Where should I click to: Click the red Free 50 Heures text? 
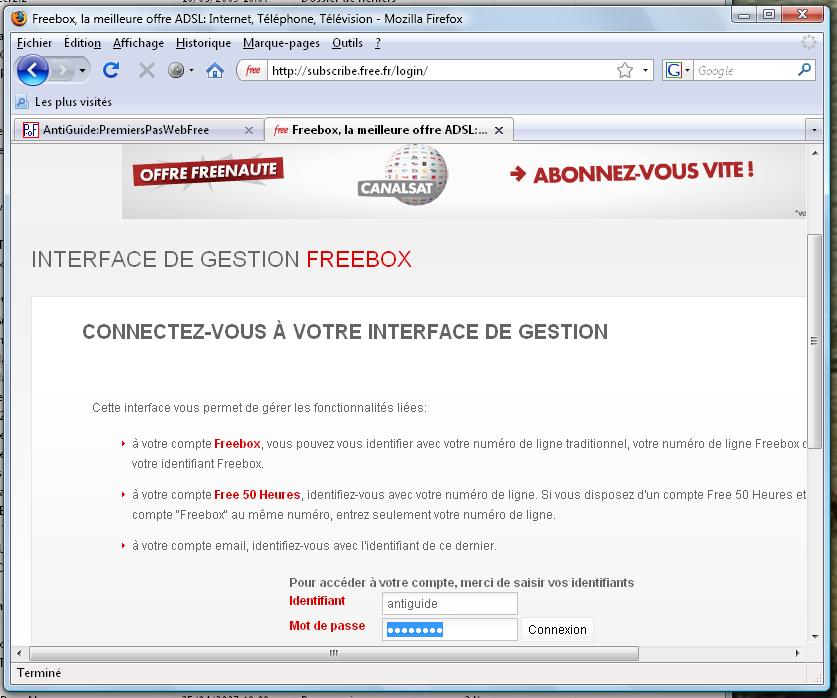point(257,495)
